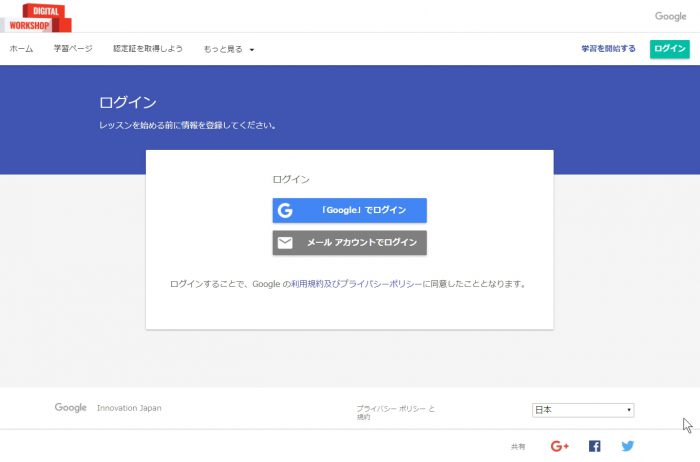Click the Google G icon on the blue login button
Image resolution: width=700 pixels, height=462 pixels.
[285, 210]
